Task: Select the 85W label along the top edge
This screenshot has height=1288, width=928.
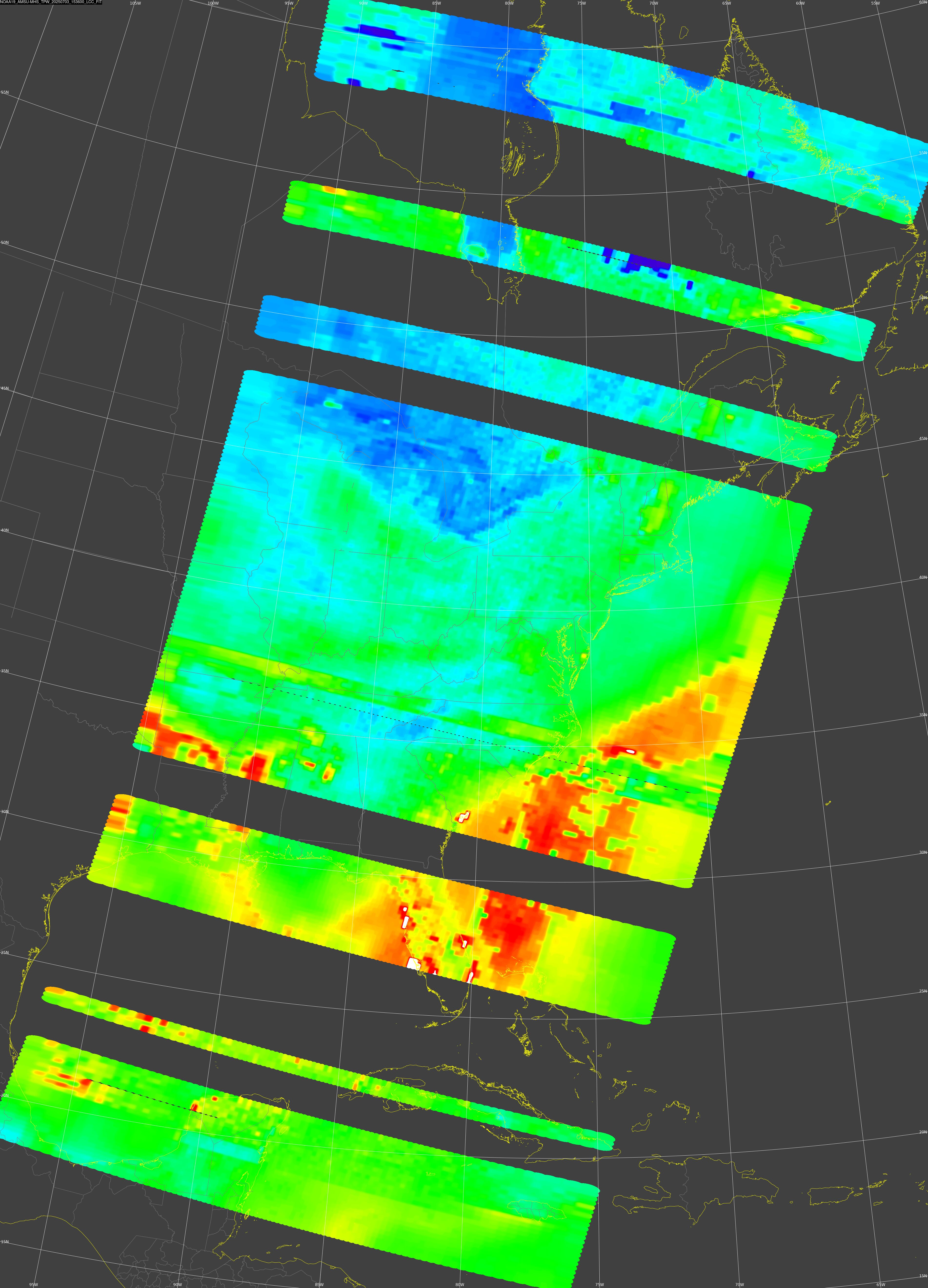Action: click(436, 3)
